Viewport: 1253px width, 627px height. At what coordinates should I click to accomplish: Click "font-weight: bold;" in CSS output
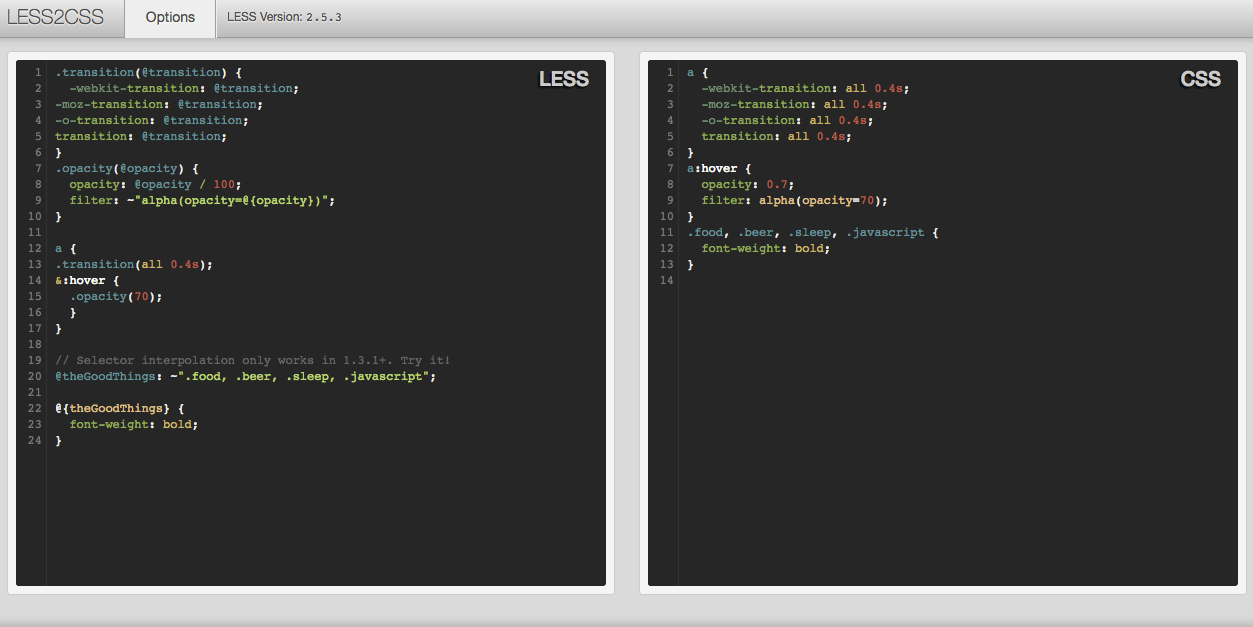click(x=766, y=248)
